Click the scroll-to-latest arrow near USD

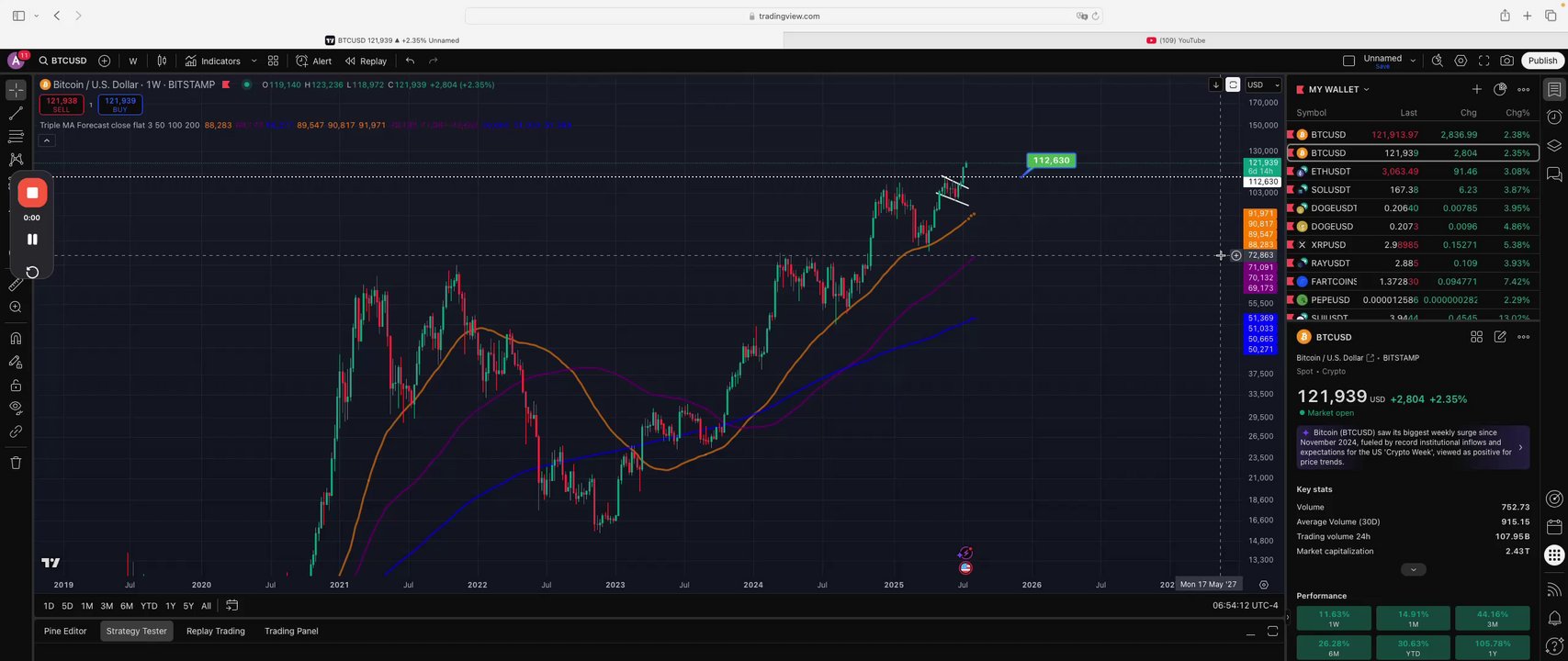(x=1215, y=84)
